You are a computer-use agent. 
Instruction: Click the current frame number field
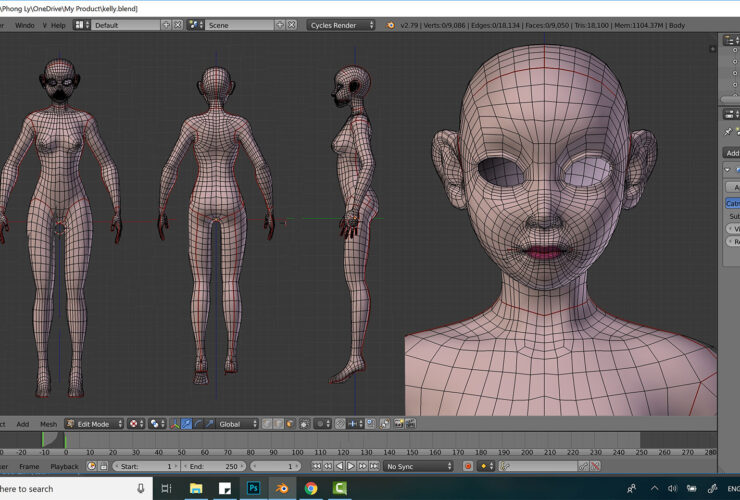click(x=275, y=466)
